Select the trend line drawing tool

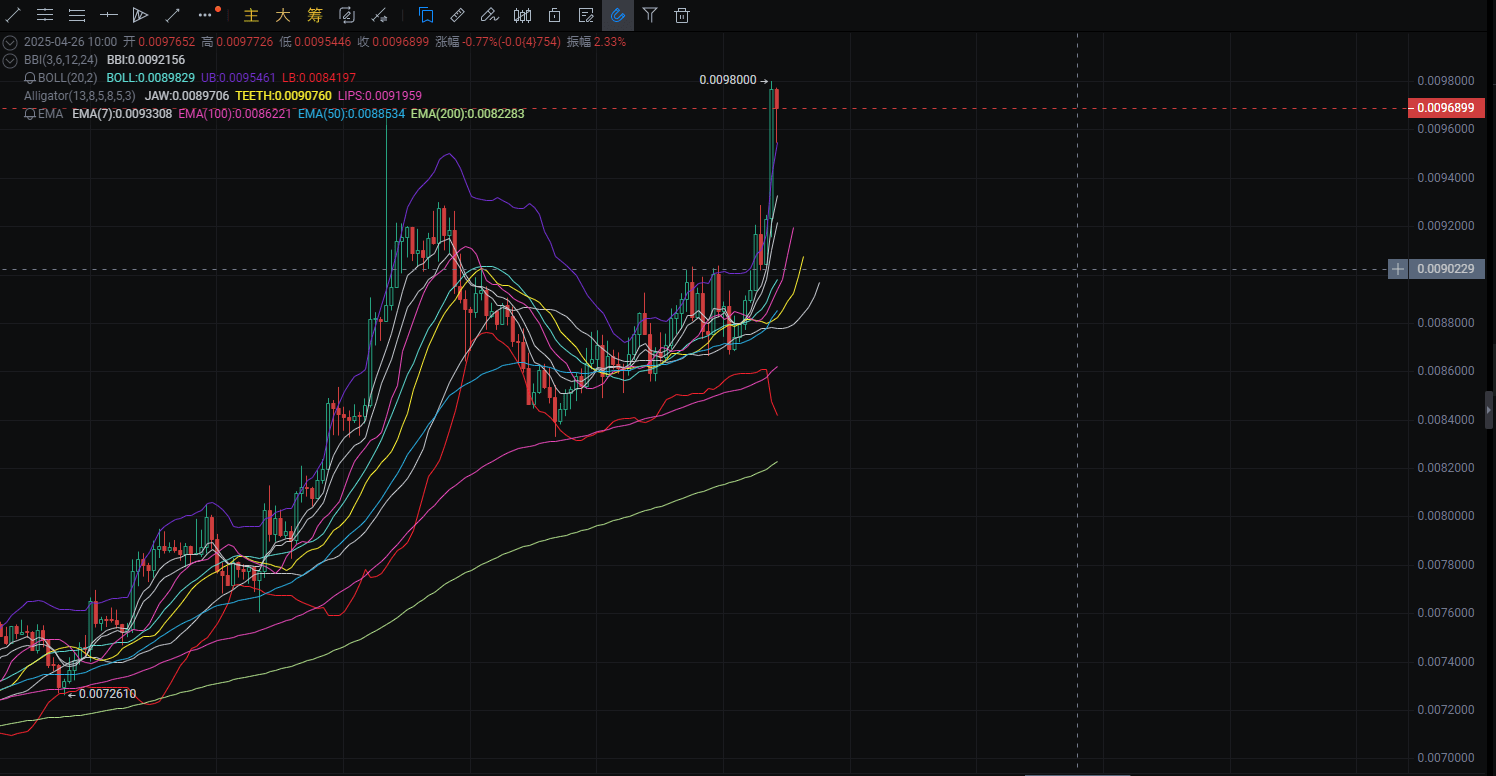tap(13, 15)
